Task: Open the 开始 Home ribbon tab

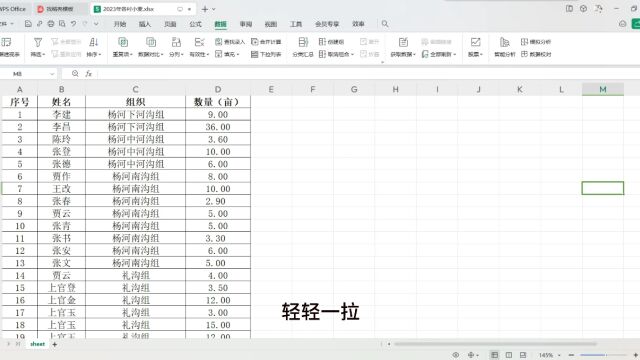Action: coord(120,24)
